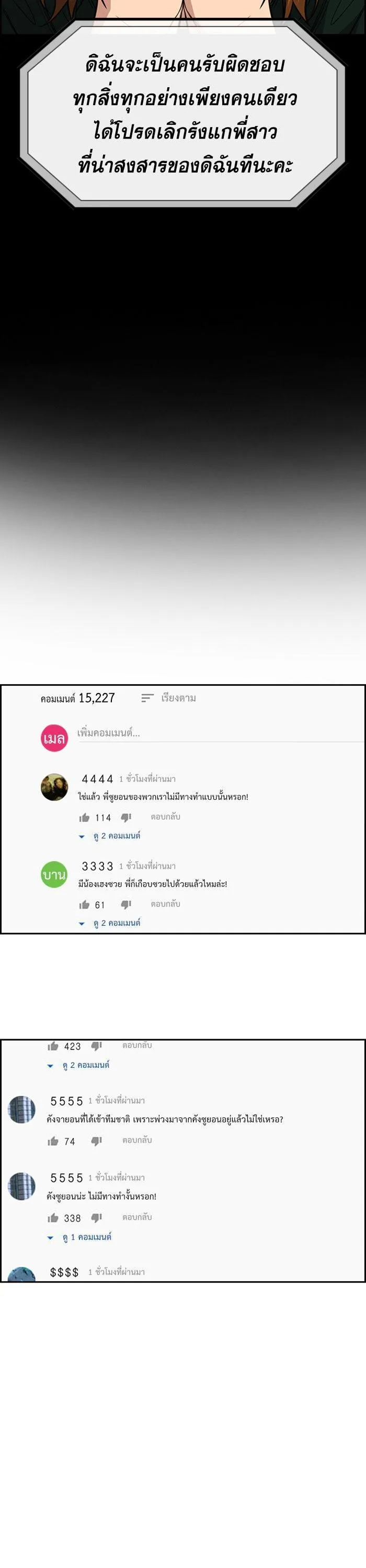Open the green avatar of user 3333
The height and width of the screenshot is (1568, 366).
pyautogui.click(x=54, y=875)
